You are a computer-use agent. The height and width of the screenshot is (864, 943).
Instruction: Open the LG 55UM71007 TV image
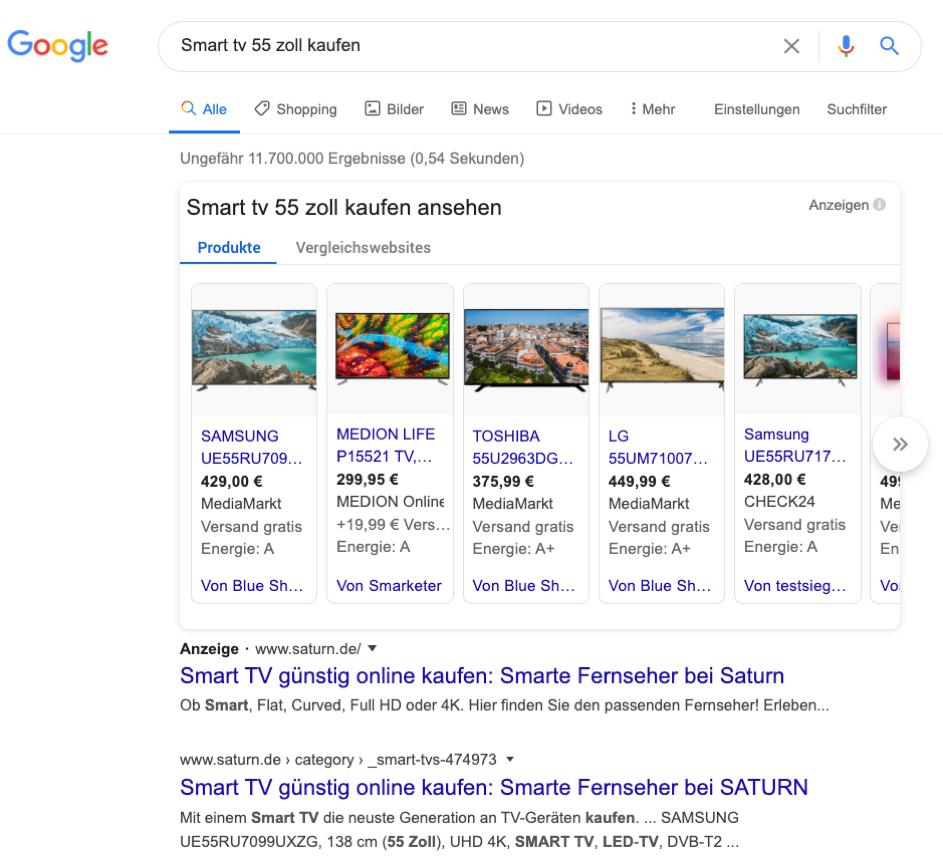point(662,350)
